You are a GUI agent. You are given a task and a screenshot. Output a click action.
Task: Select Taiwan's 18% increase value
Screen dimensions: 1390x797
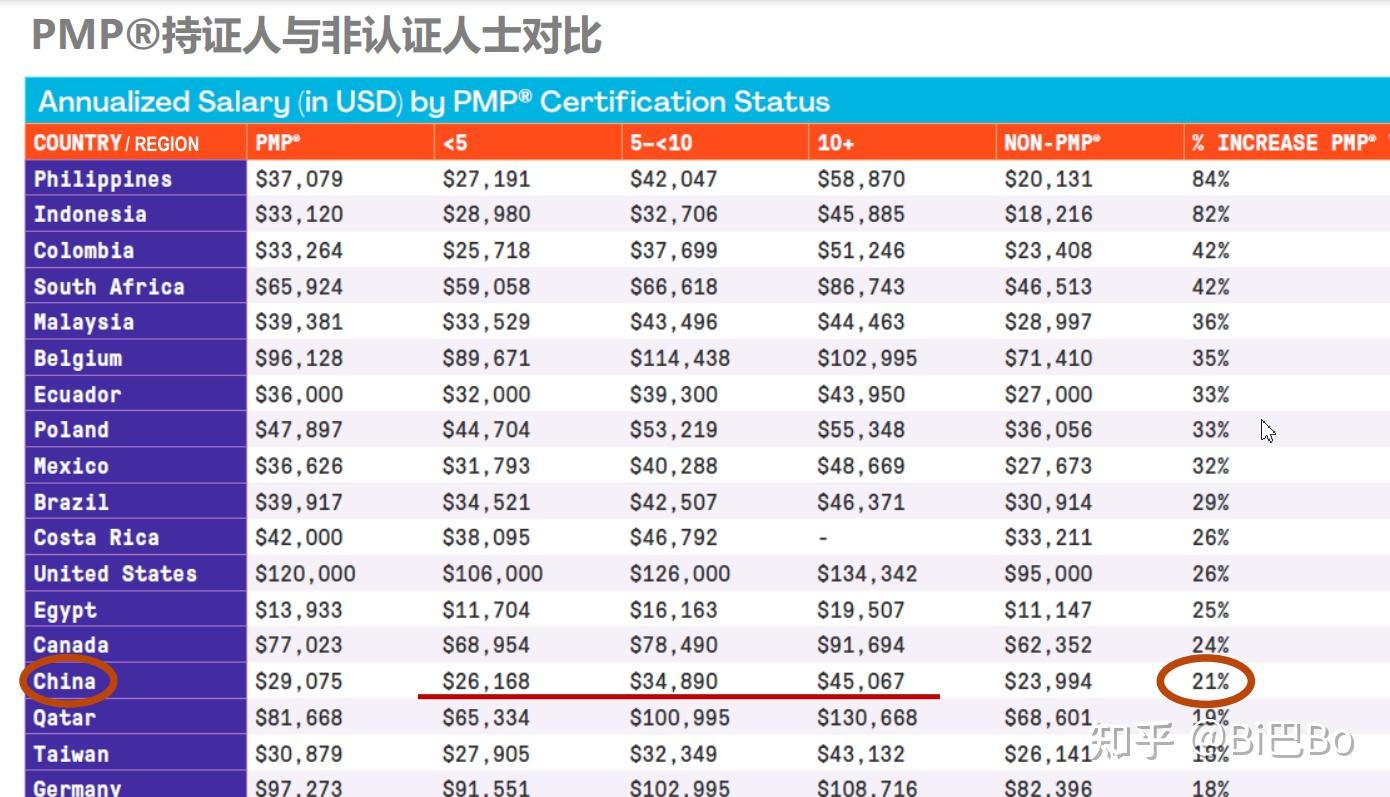(x=1207, y=752)
